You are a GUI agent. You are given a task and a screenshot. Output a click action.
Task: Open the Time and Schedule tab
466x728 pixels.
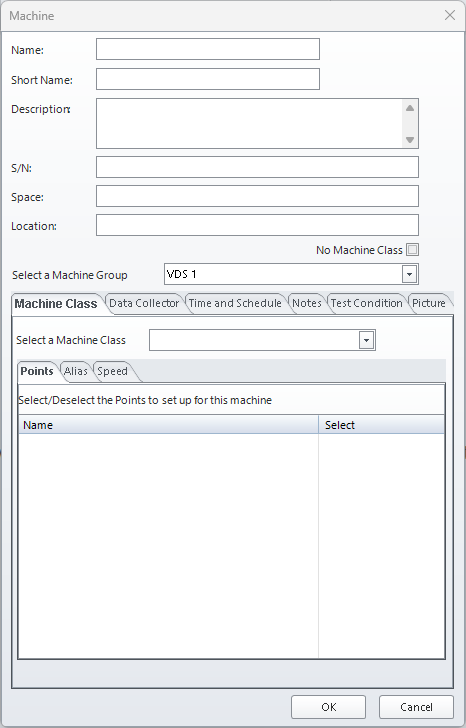coord(235,303)
